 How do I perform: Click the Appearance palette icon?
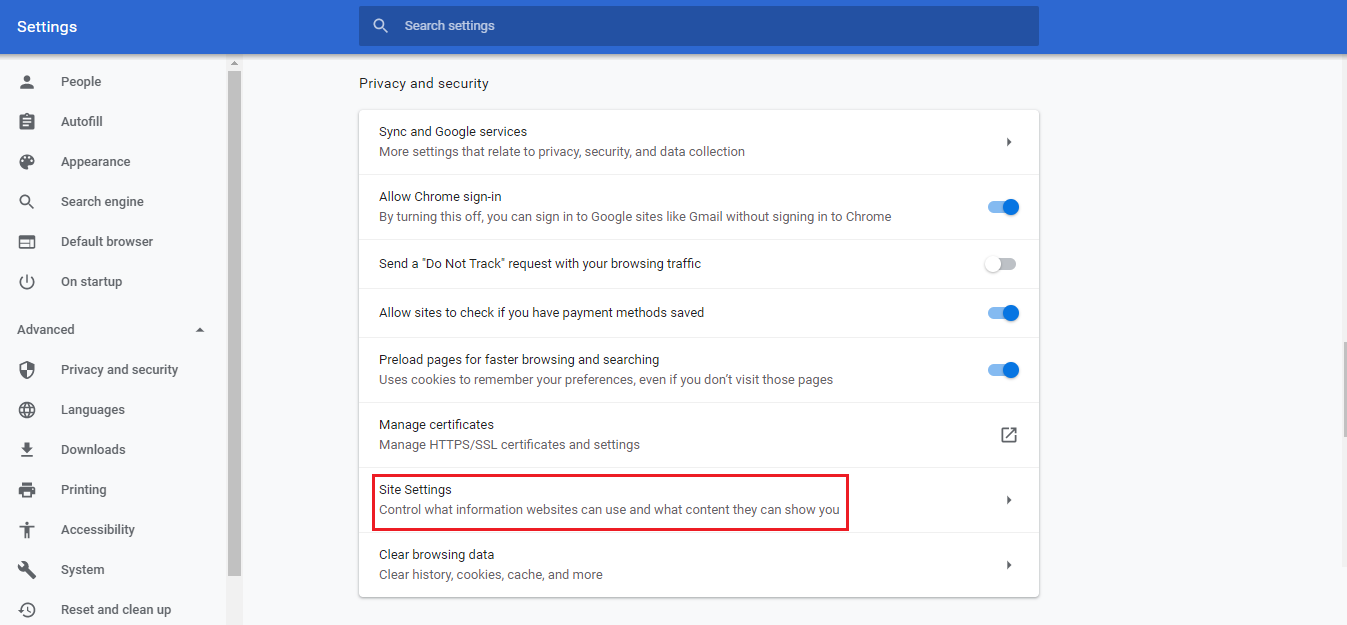[x=27, y=162]
